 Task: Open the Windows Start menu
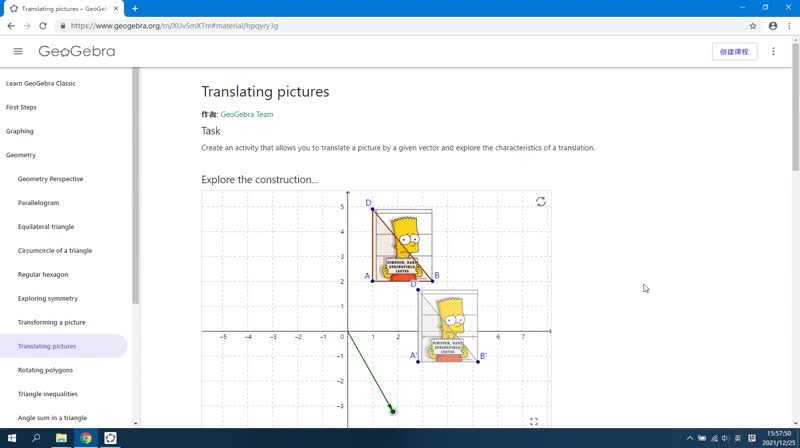12,438
